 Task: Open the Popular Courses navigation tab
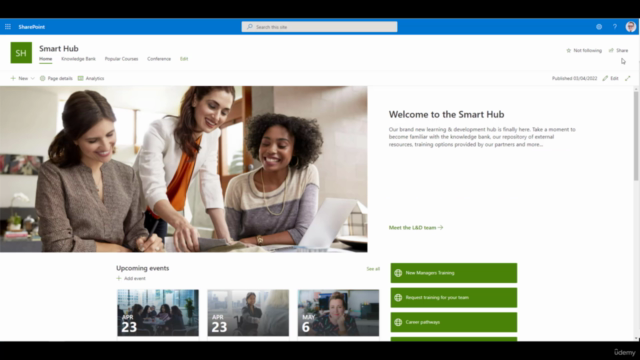(x=121, y=59)
